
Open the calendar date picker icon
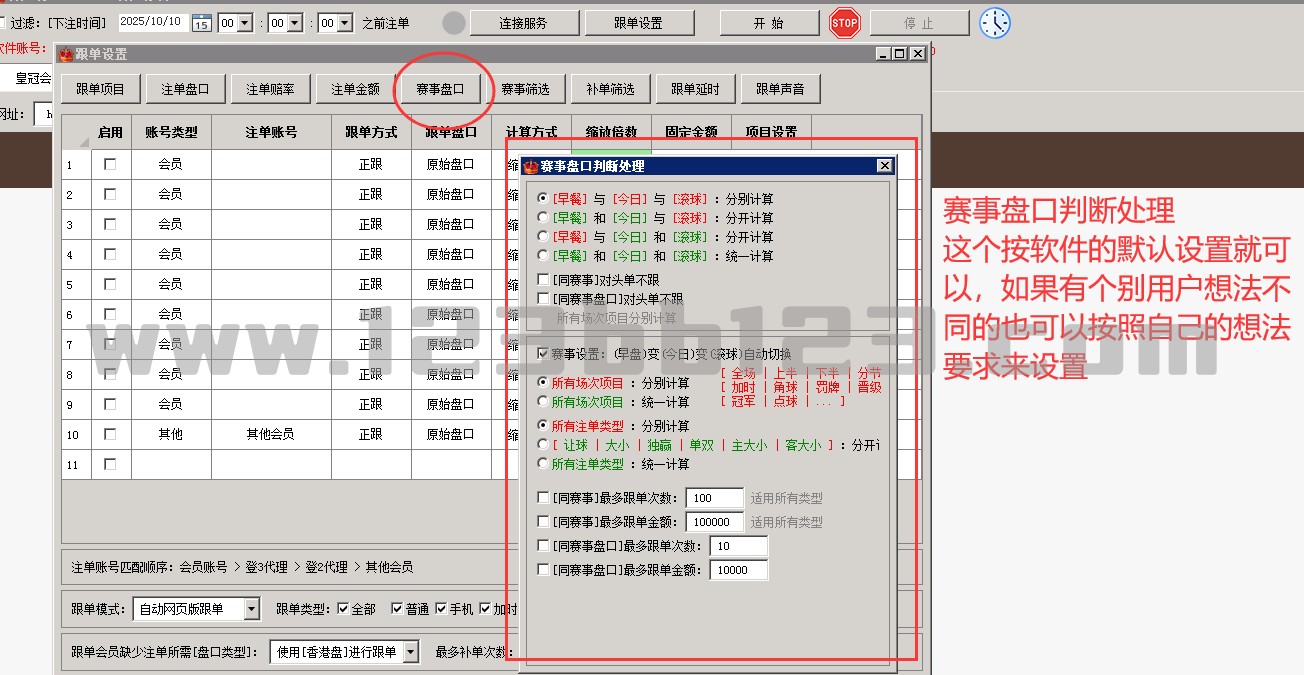201,23
